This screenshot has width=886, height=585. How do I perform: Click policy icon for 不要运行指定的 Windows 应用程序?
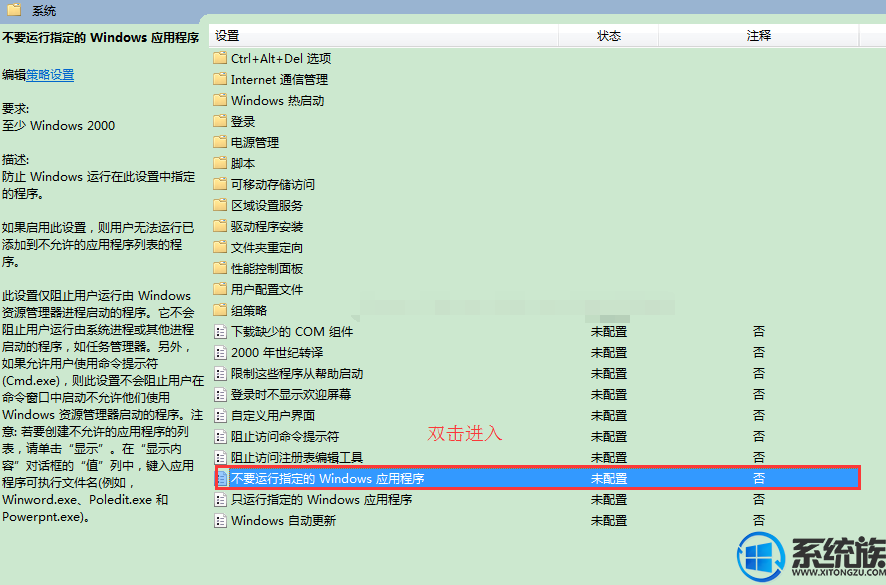(x=222, y=478)
